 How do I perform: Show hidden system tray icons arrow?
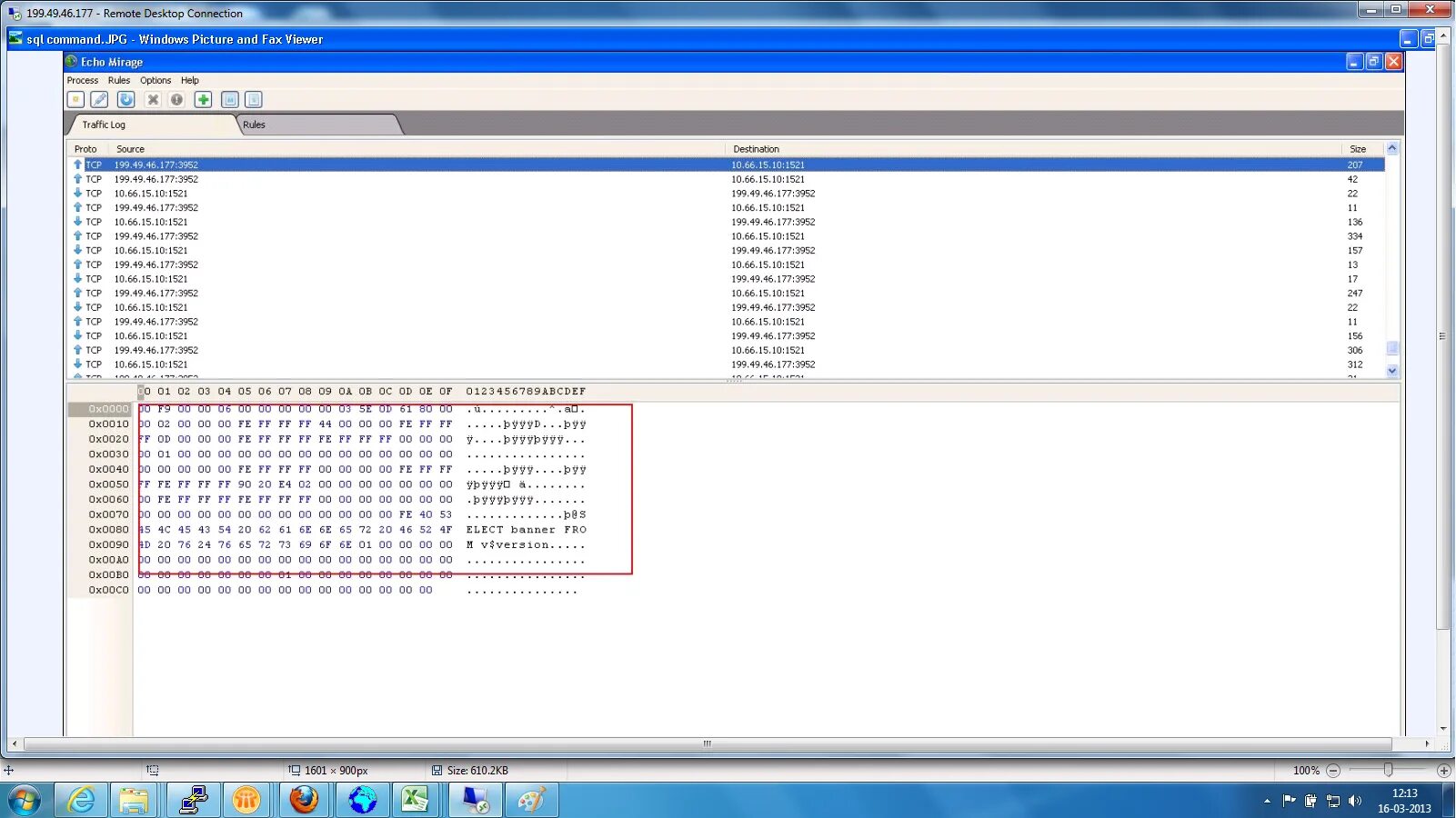coord(1267,801)
